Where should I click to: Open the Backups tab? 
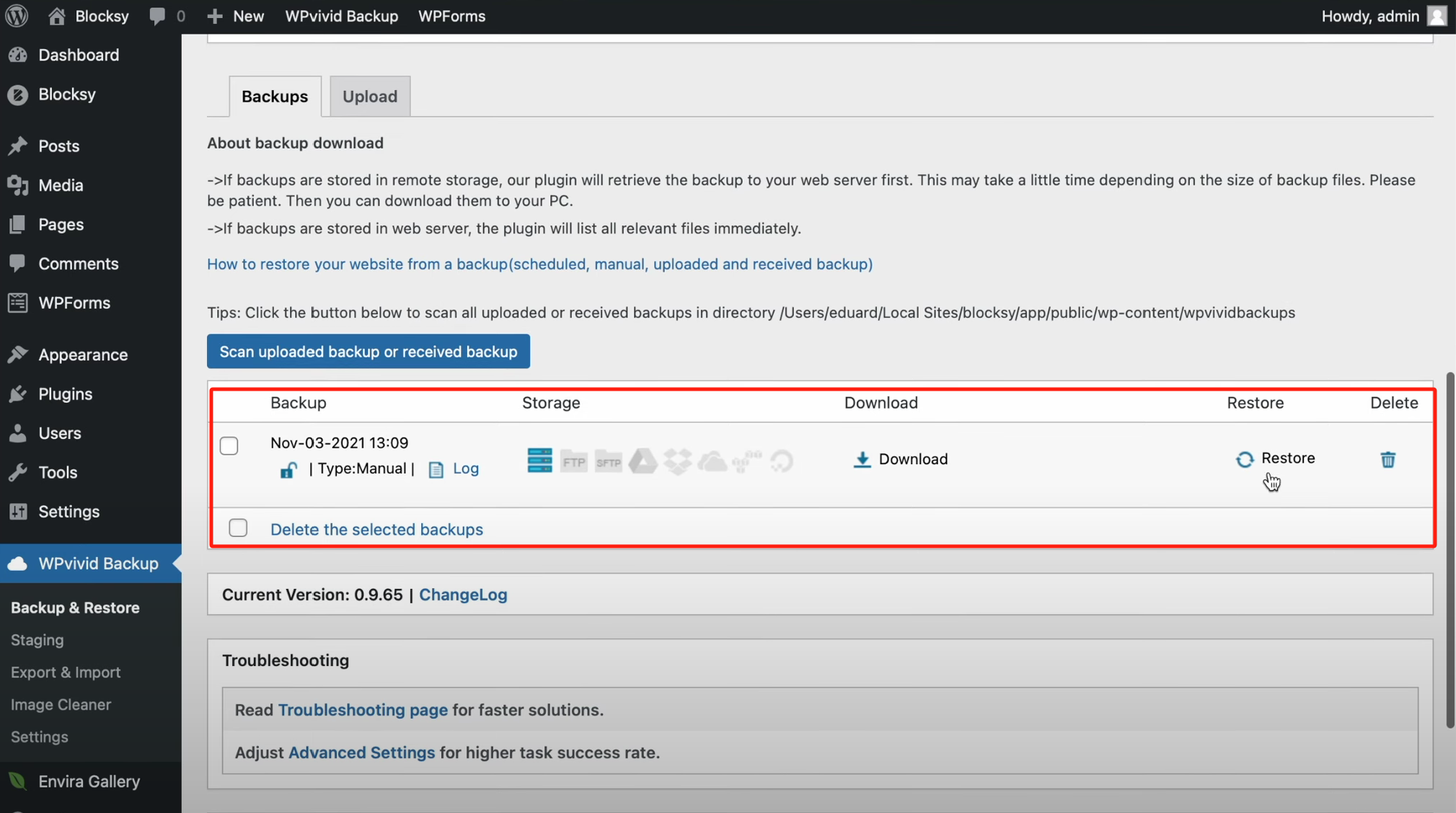point(275,96)
